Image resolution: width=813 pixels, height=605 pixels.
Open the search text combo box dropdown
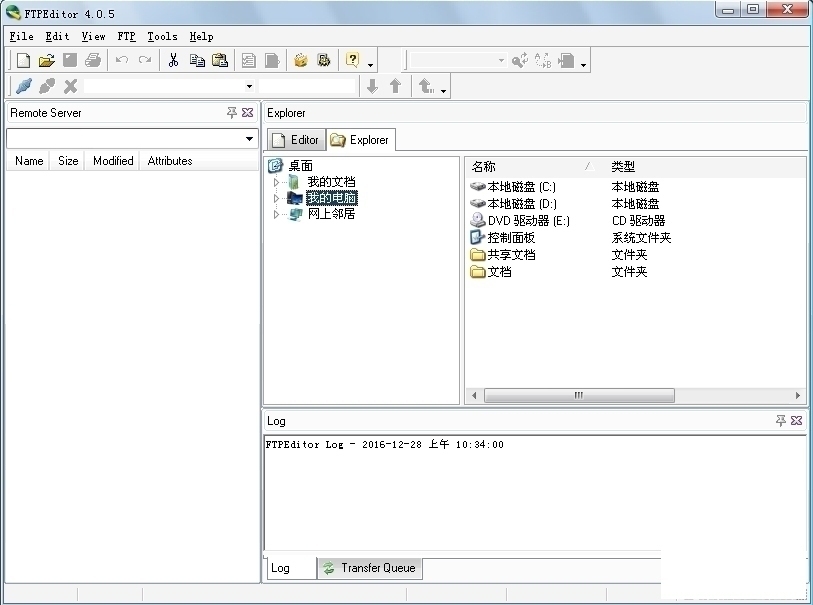(x=501, y=60)
